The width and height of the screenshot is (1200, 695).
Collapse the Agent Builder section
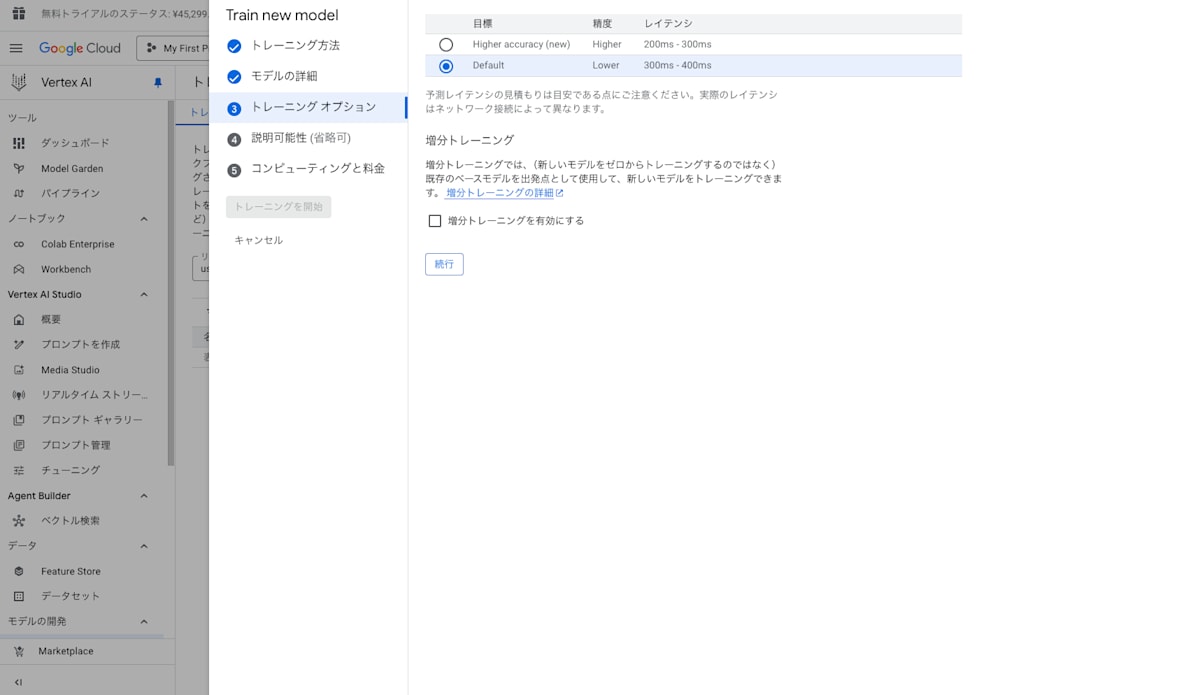pyautogui.click(x=143, y=495)
